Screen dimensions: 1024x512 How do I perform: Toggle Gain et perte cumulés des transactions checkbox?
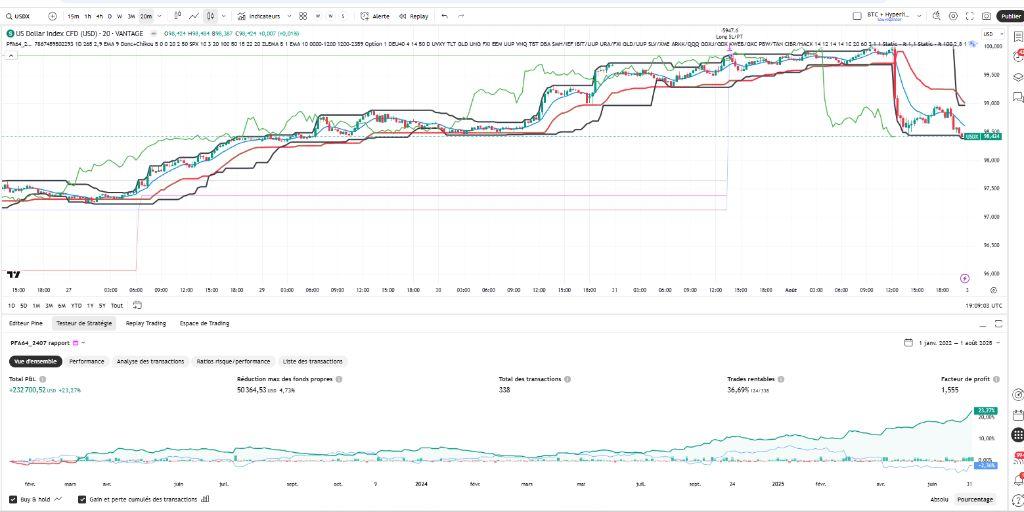coord(82,499)
